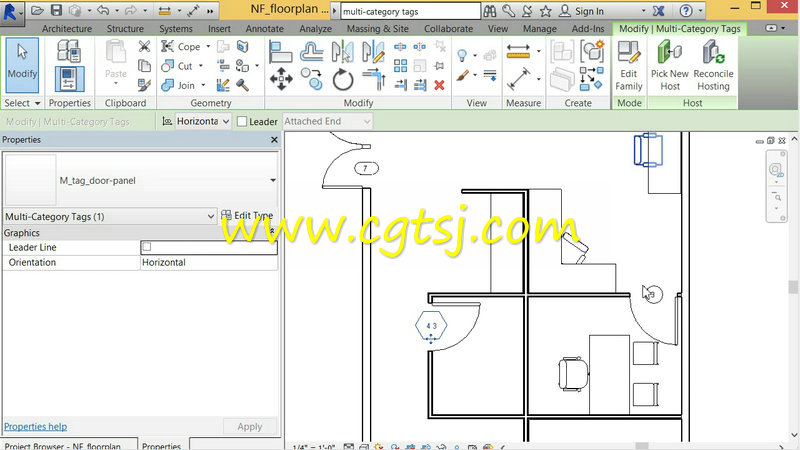Switch to the Massing & Site tab

coord(378,29)
